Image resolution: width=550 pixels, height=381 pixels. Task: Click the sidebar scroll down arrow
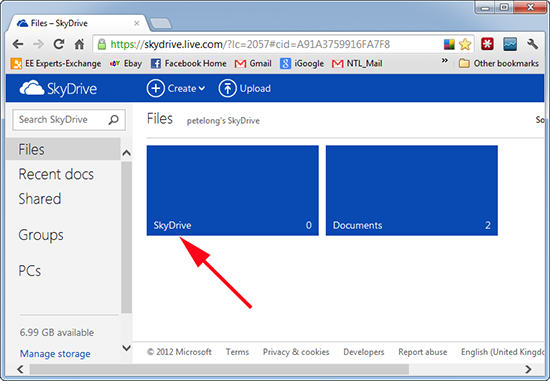pos(127,348)
